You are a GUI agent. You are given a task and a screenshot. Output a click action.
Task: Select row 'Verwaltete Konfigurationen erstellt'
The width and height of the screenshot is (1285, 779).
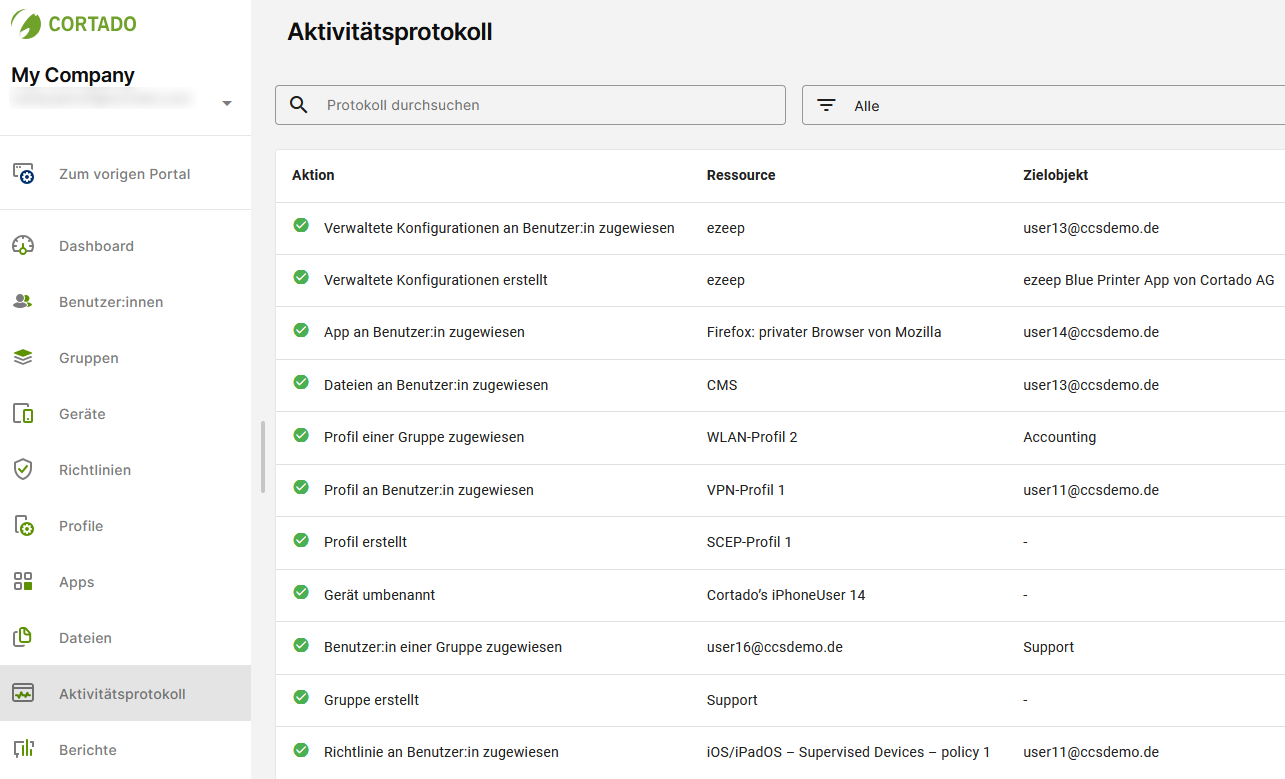point(780,280)
